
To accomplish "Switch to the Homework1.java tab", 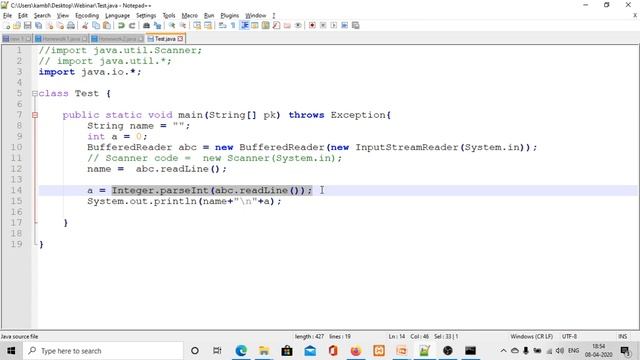I will tap(61, 39).
